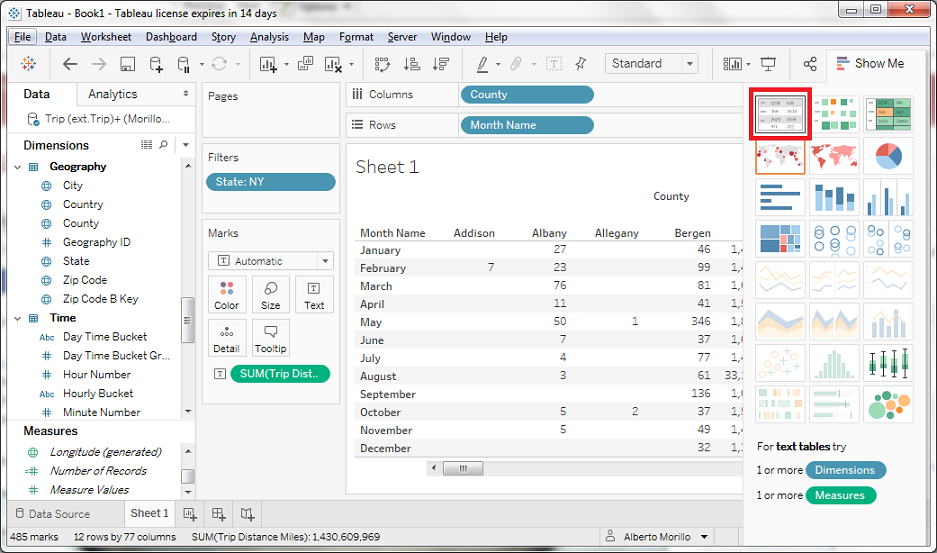
Task: Click the Share workbook icon
Action: point(810,64)
